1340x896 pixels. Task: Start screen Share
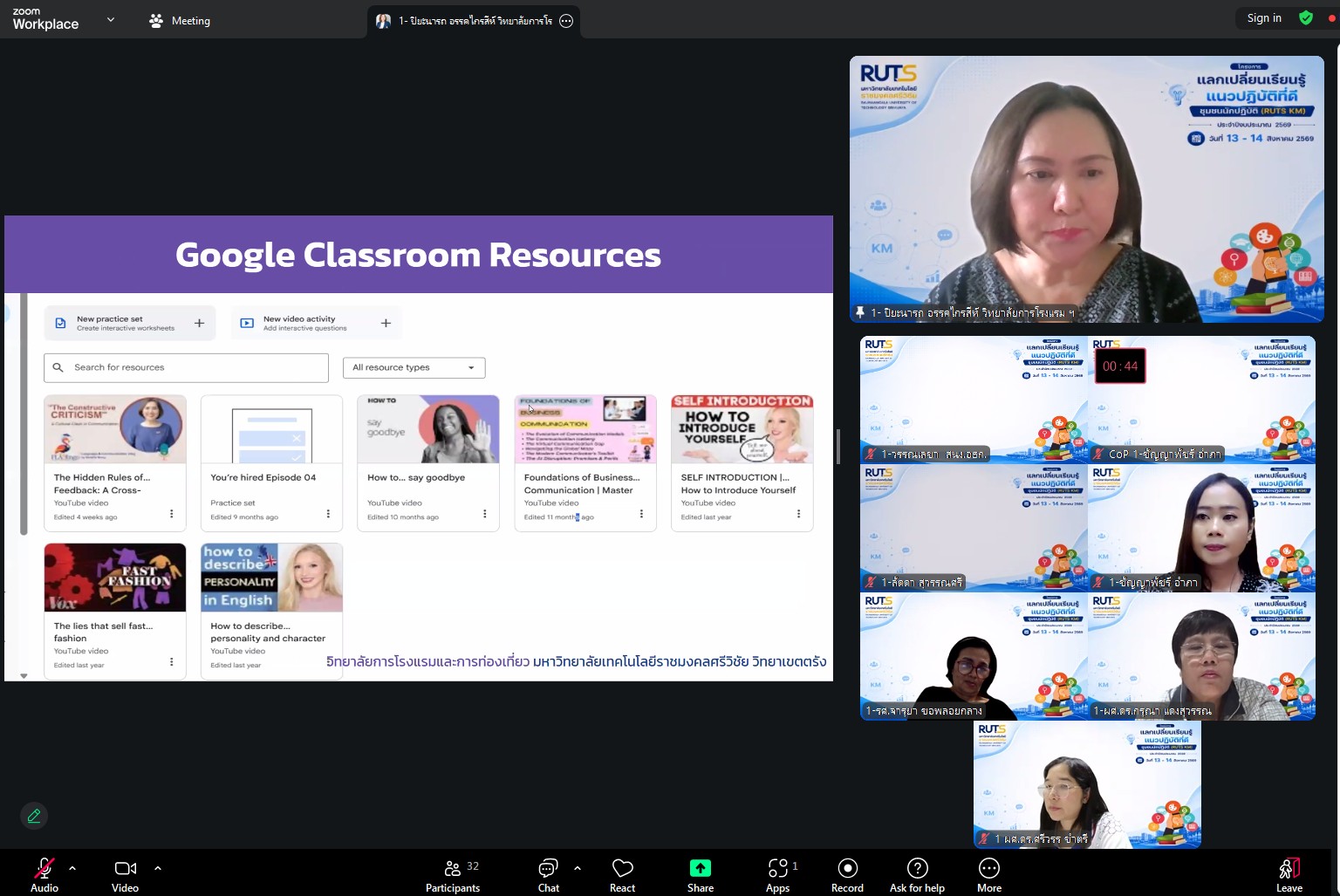coord(701,875)
